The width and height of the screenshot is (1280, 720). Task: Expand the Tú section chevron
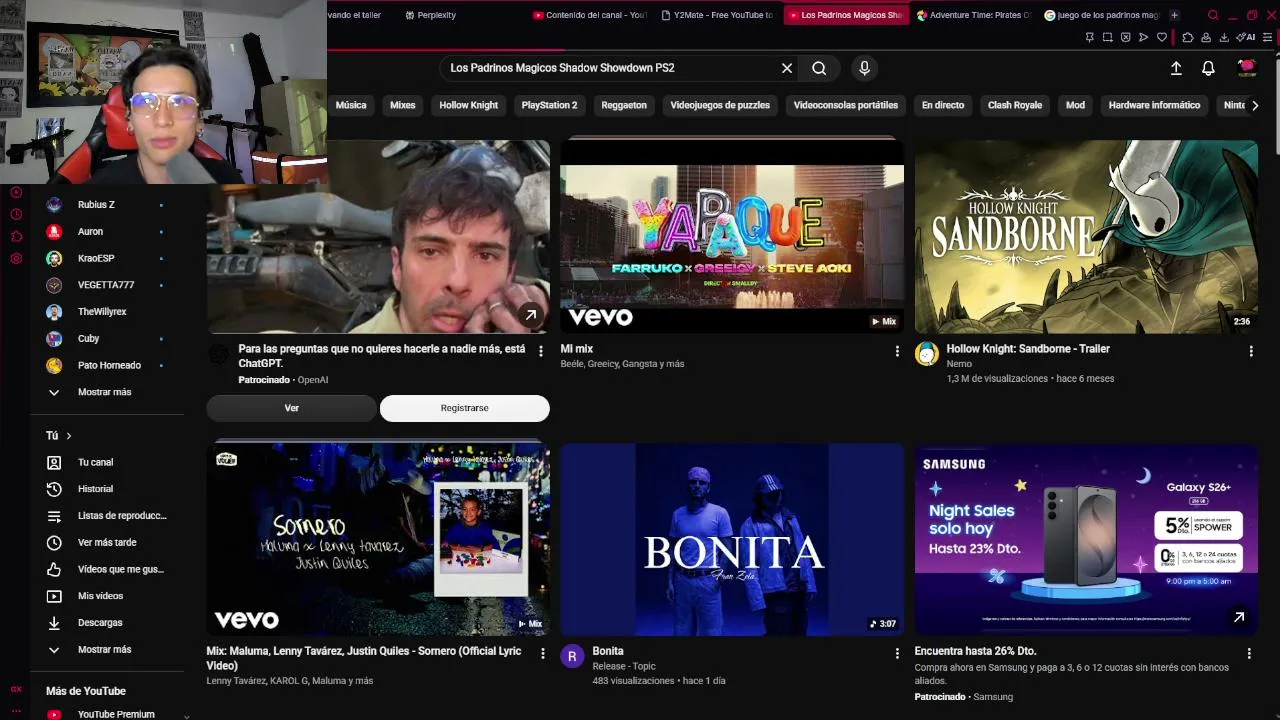(x=68, y=436)
